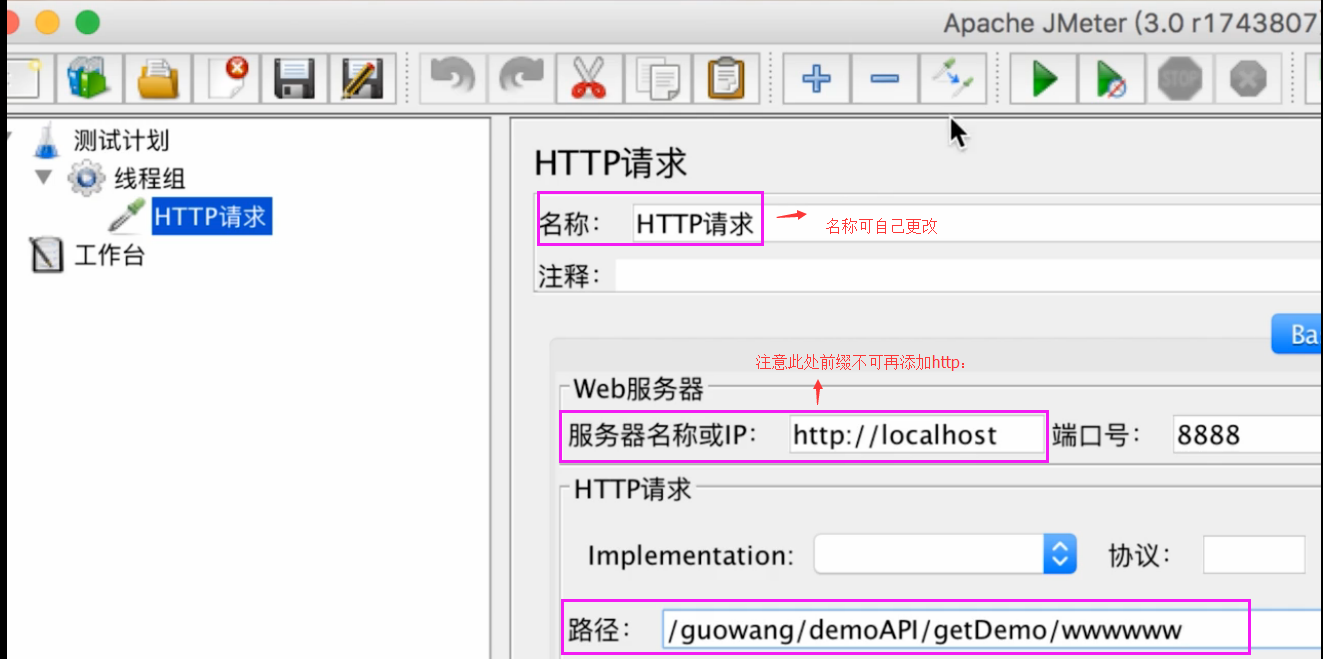Viewport: 1323px width, 659px height.
Task: Click the Stop sign icon
Action: (x=1180, y=77)
